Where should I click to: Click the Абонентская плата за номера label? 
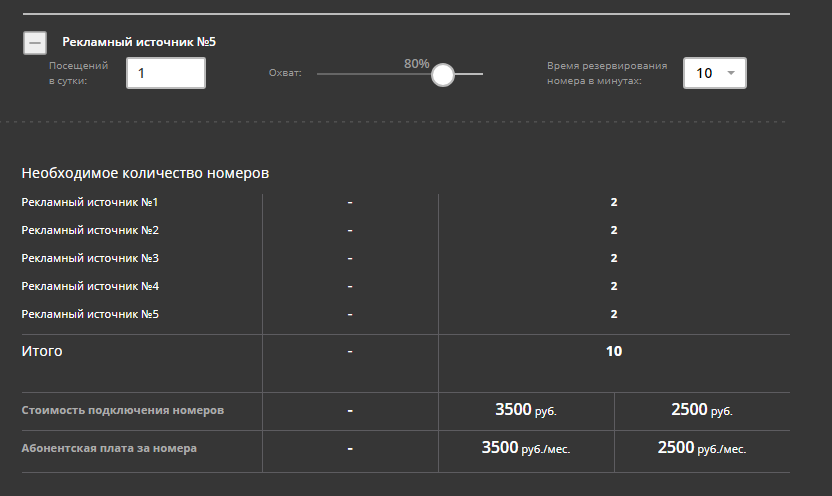(109, 448)
